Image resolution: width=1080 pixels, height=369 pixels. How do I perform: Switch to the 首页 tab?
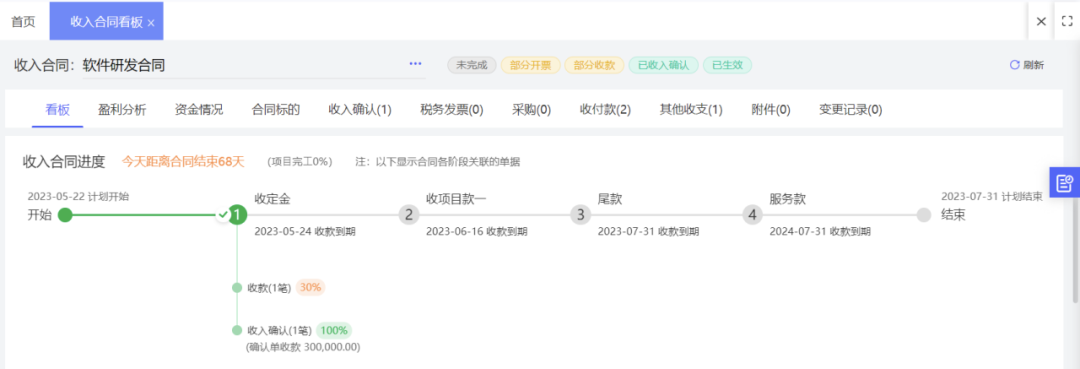[x=23, y=22]
